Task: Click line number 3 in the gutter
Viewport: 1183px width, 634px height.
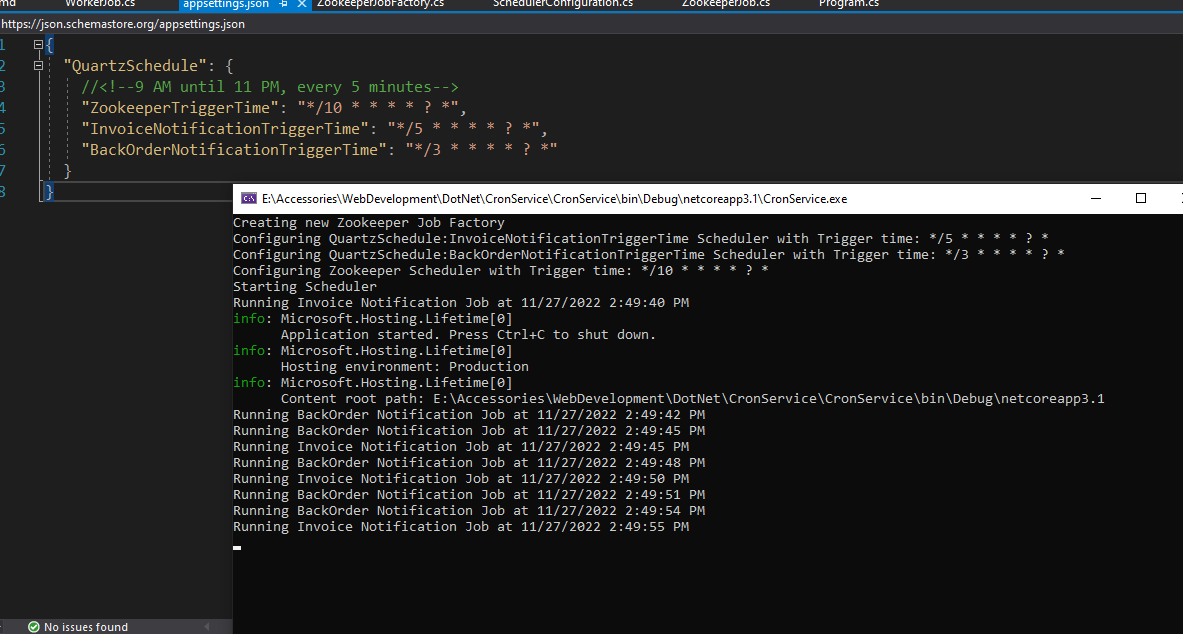Action: (x=8, y=86)
